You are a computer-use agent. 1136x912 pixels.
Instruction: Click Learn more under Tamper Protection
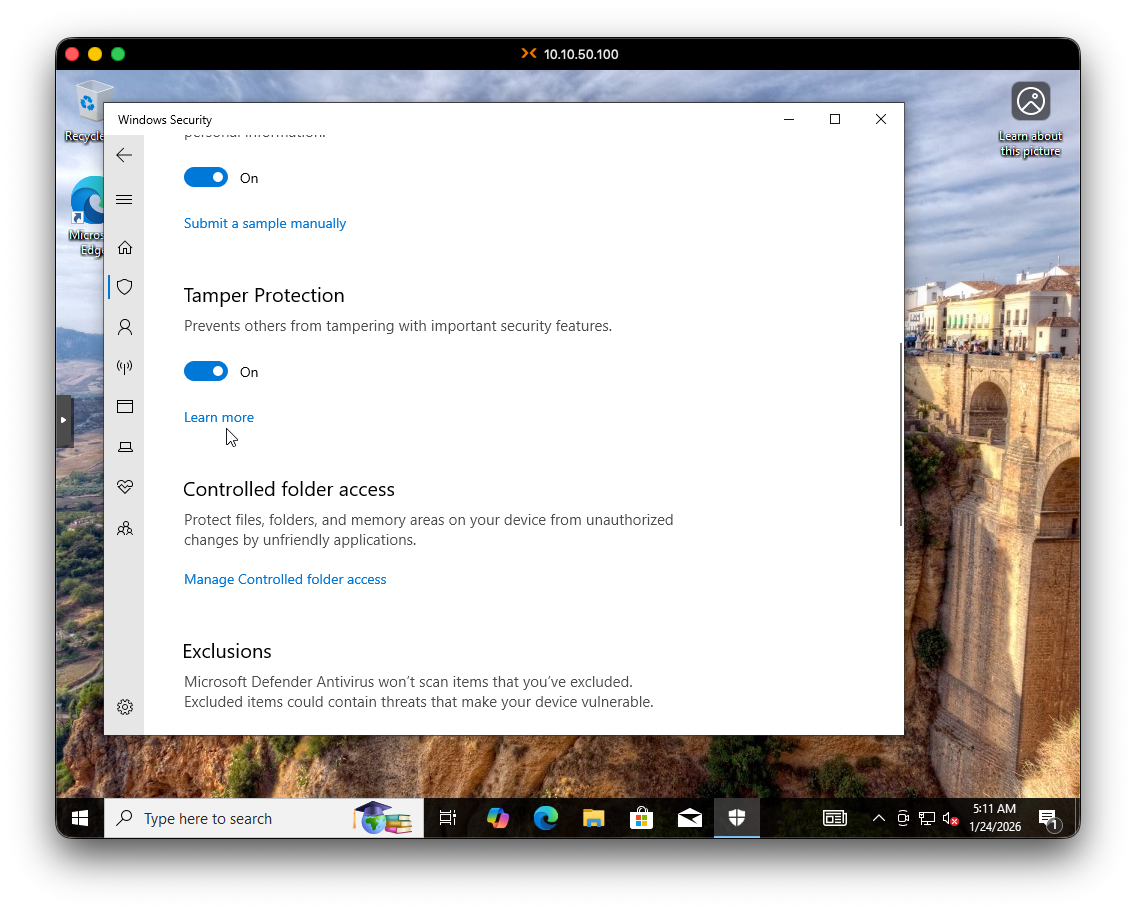(219, 417)
